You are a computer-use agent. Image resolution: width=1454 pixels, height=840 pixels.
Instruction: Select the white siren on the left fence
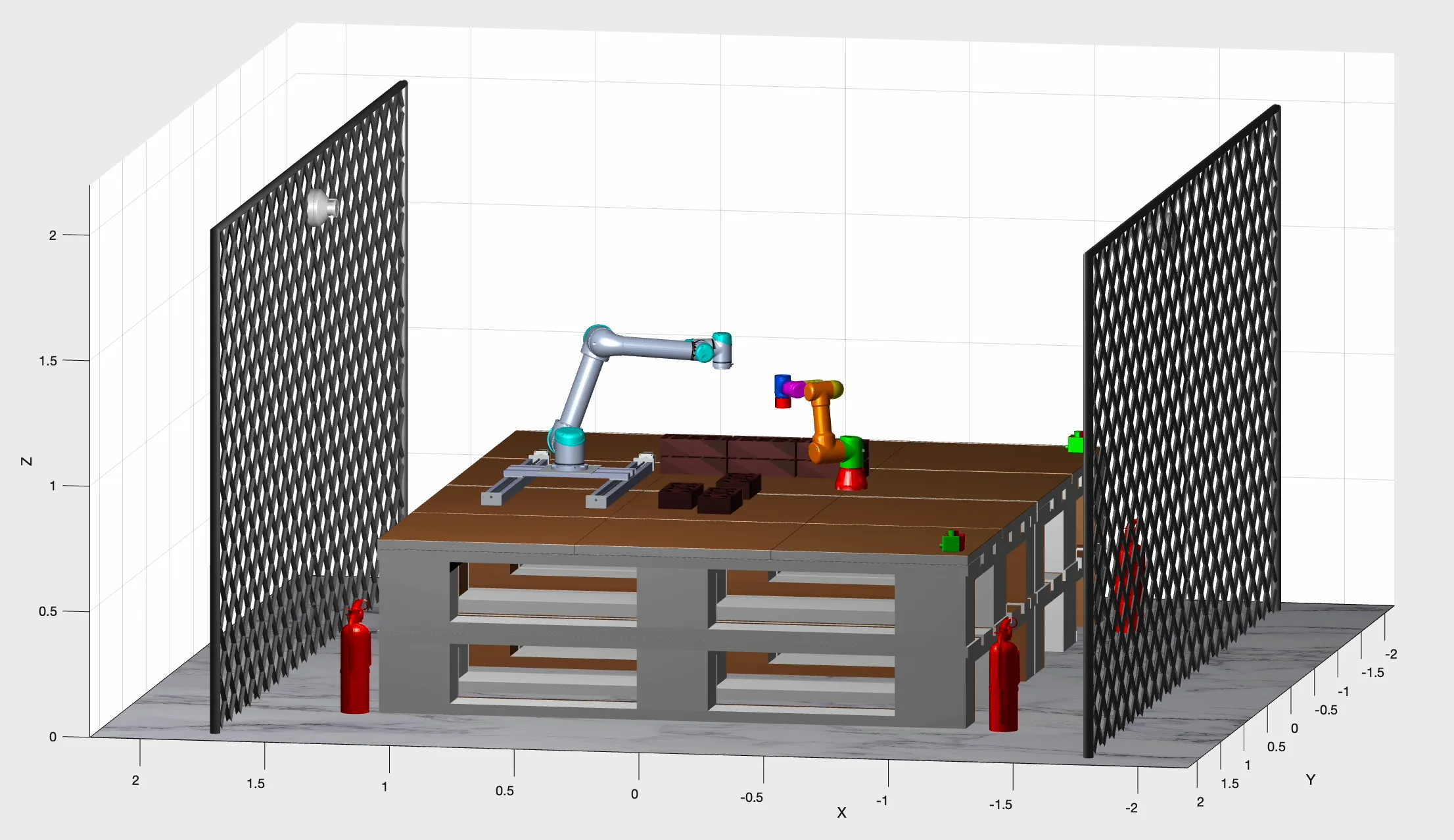pyautogui.click(x=322, y=207)
